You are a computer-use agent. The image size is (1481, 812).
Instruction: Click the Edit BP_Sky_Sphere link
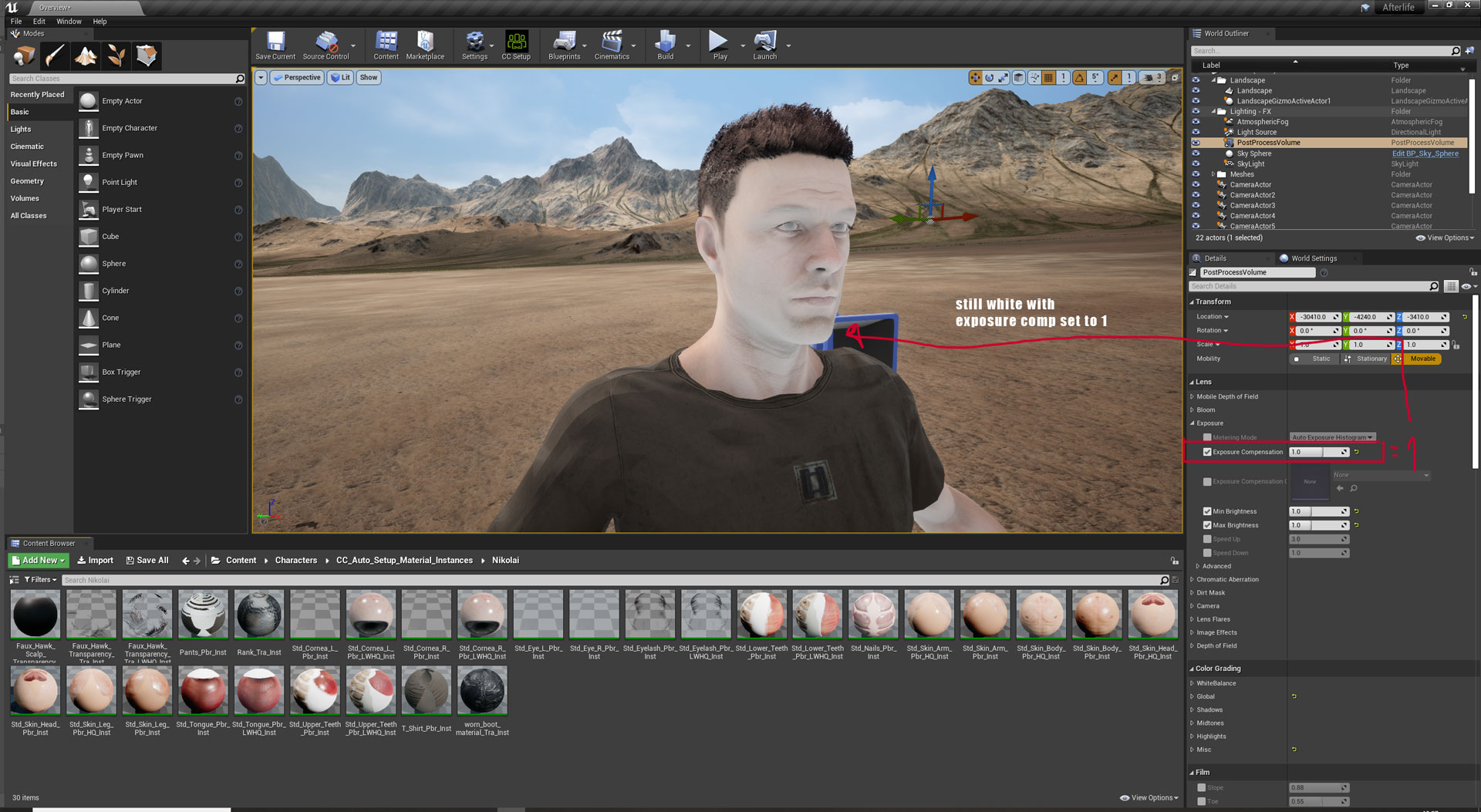point(1425,153)
